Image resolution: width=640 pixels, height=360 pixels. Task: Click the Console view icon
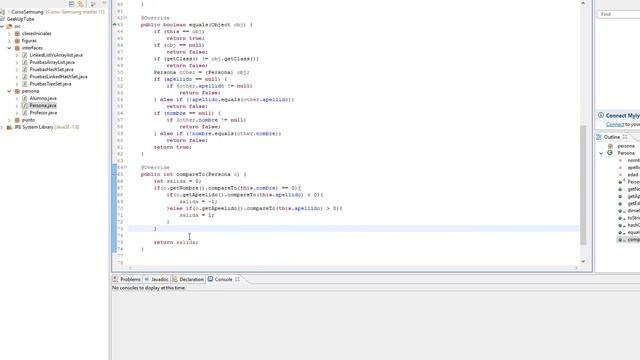tap(210, 279)
